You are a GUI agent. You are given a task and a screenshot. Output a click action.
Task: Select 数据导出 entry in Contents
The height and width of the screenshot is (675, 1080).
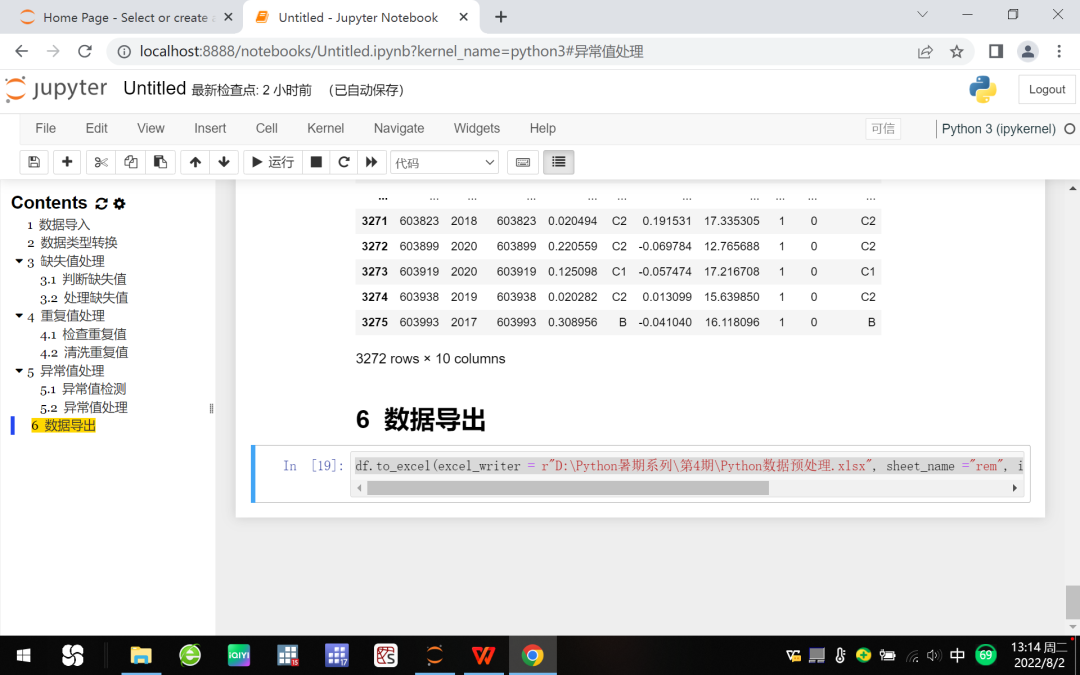(x=63, y=426)
